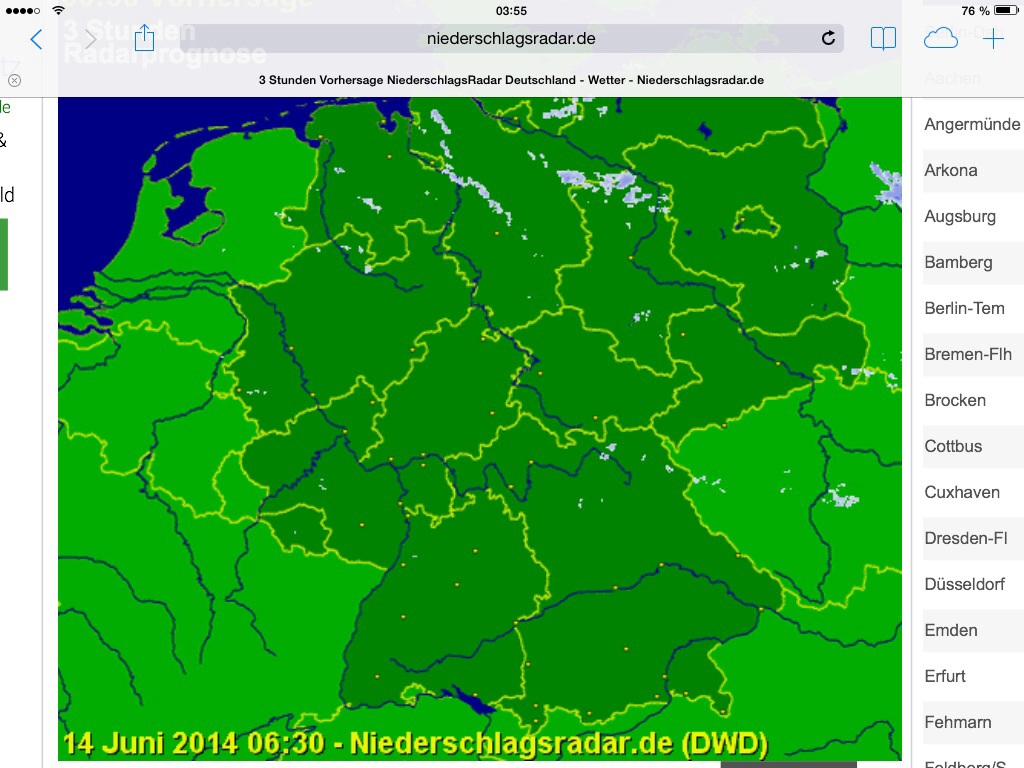Tap the Berlin-Tem station link
The image size is (1024, 768).
pyautogui.click(x=964, y=308)
